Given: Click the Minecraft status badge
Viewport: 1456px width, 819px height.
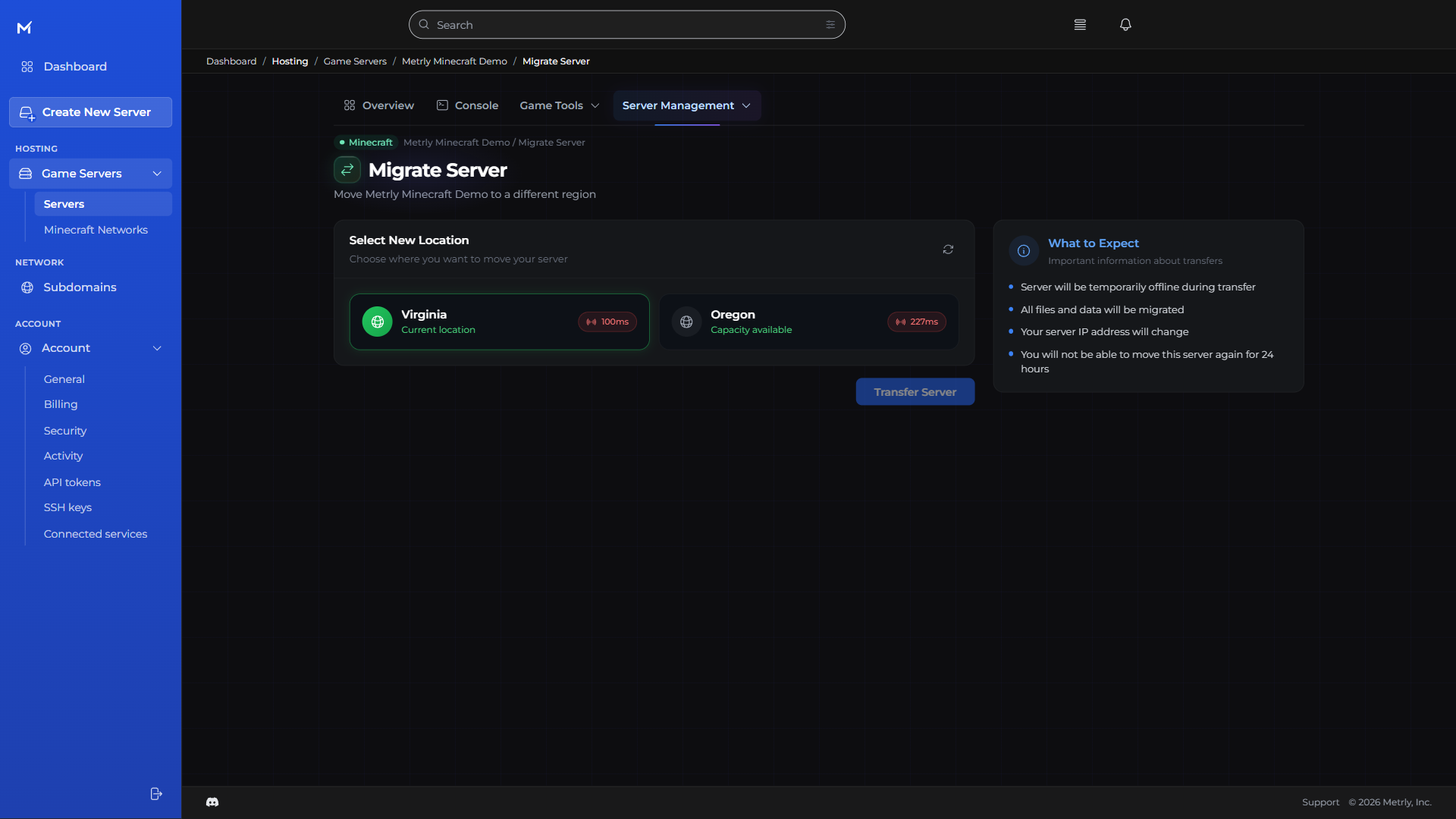Looking at the screenshot, I should (x=366, y=143).
